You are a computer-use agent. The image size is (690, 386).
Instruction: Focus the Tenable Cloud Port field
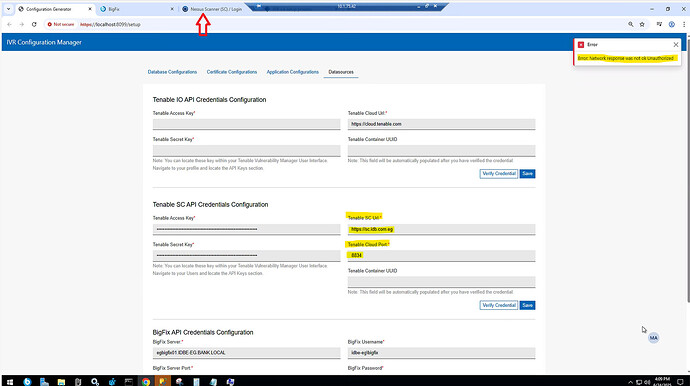[441, 255]
